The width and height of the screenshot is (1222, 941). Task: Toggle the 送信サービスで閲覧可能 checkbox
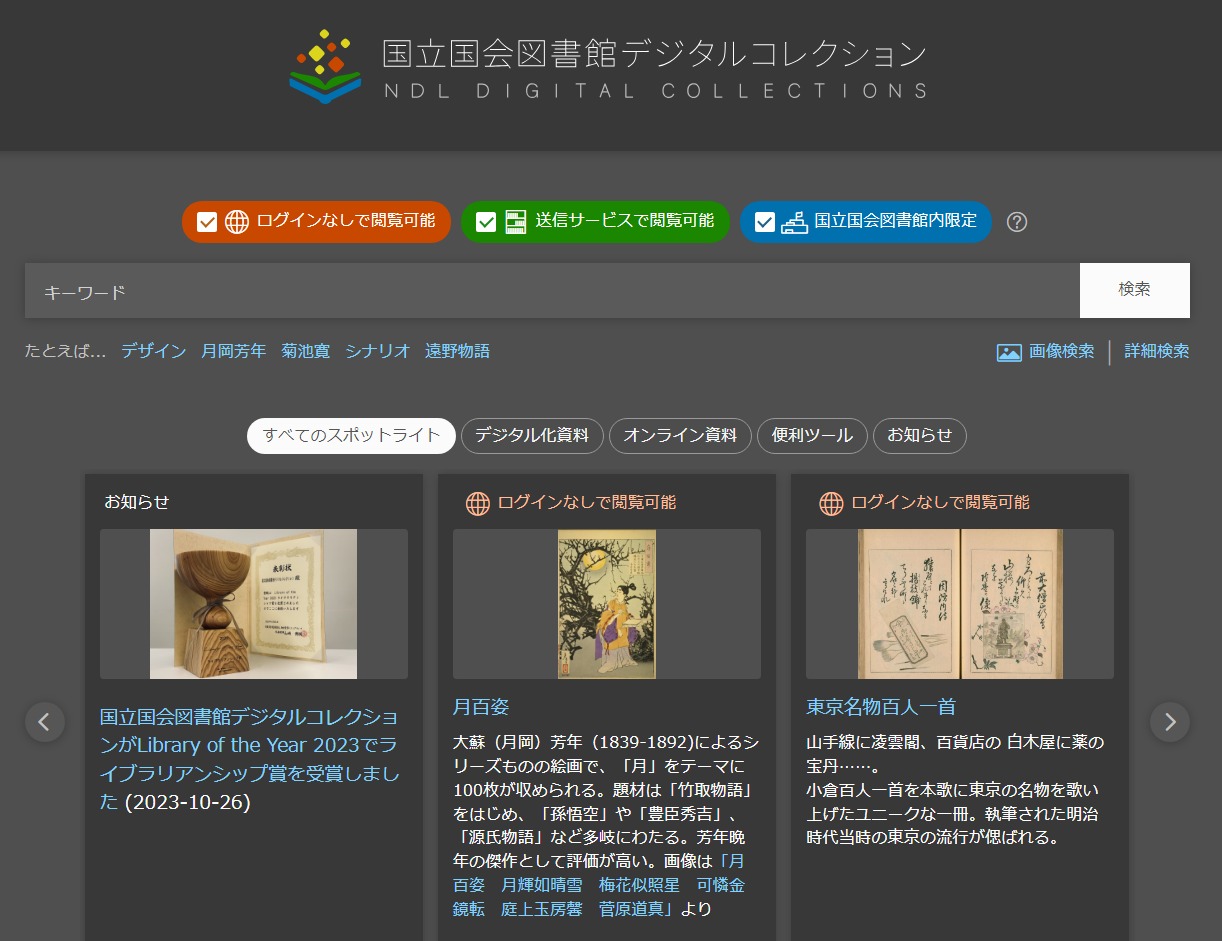[486, 222]
